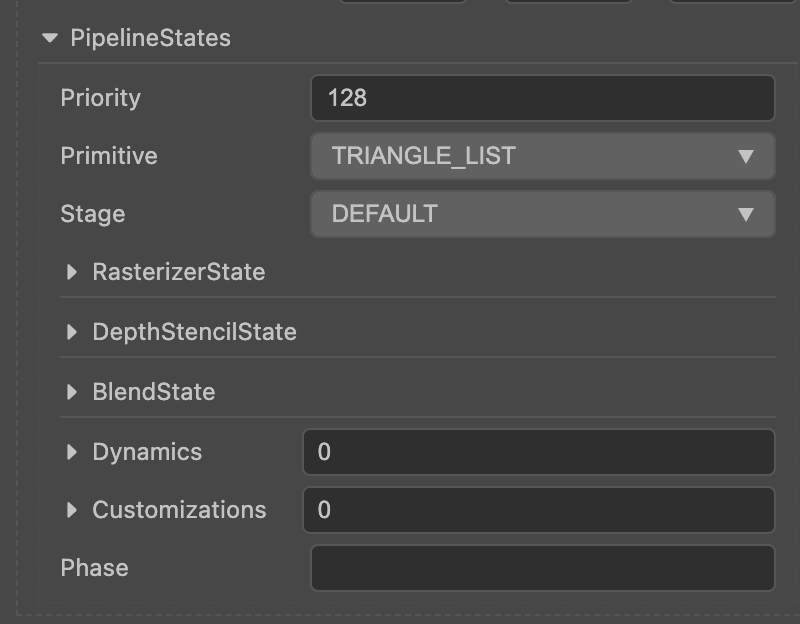Open the Primitive TRIANGLE_LIST dropdown
Viewport: 800px width, 624px height.
point(530,156)
